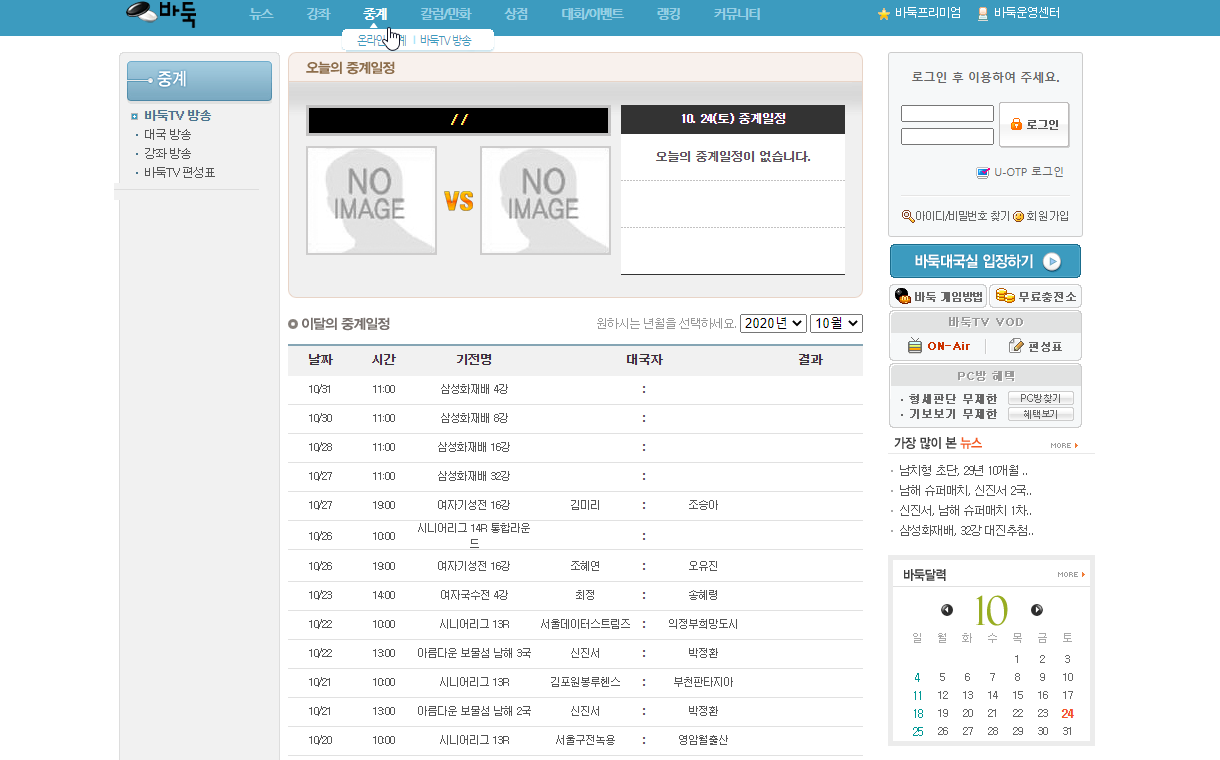Click the 바둑운영센터 link
Screen dimensions: 1220x760
[1027, 14]
